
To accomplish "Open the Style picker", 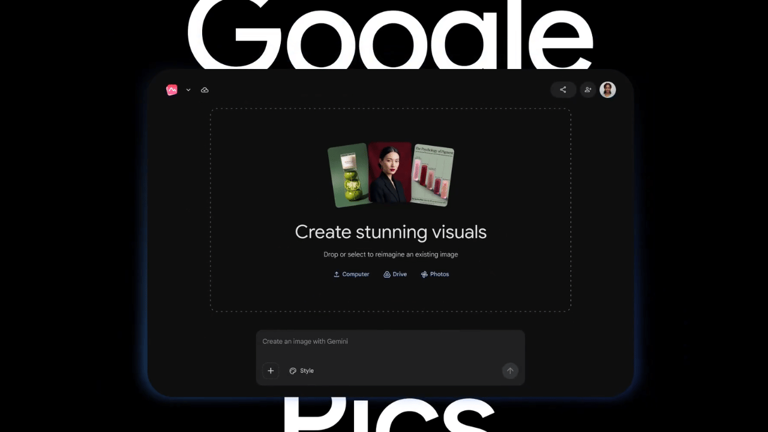I will [x=301, y=371].
